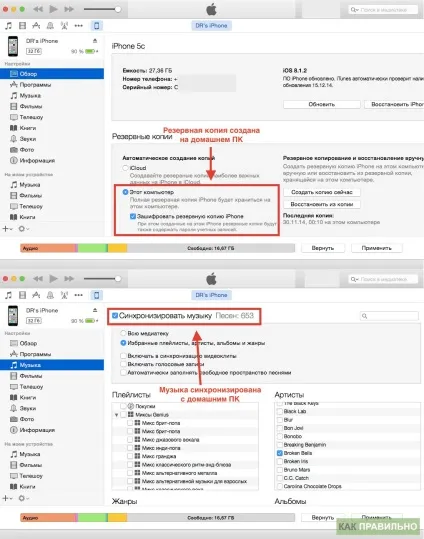Screen dimensions: 424x539
Task: Click Создать копию сейчас button
Action: click(322, 192)
